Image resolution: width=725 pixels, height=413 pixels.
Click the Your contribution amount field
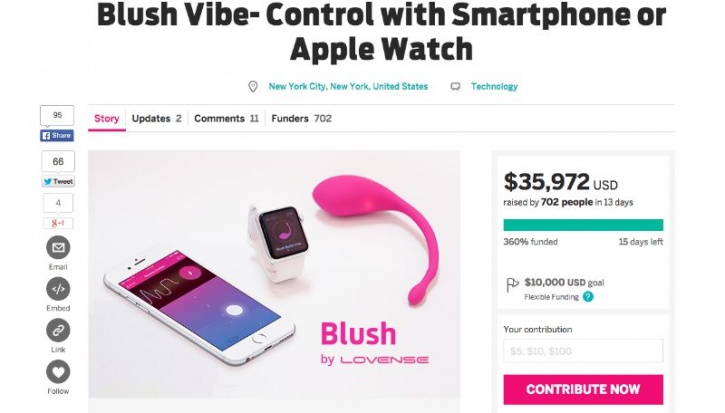[583, 351]
